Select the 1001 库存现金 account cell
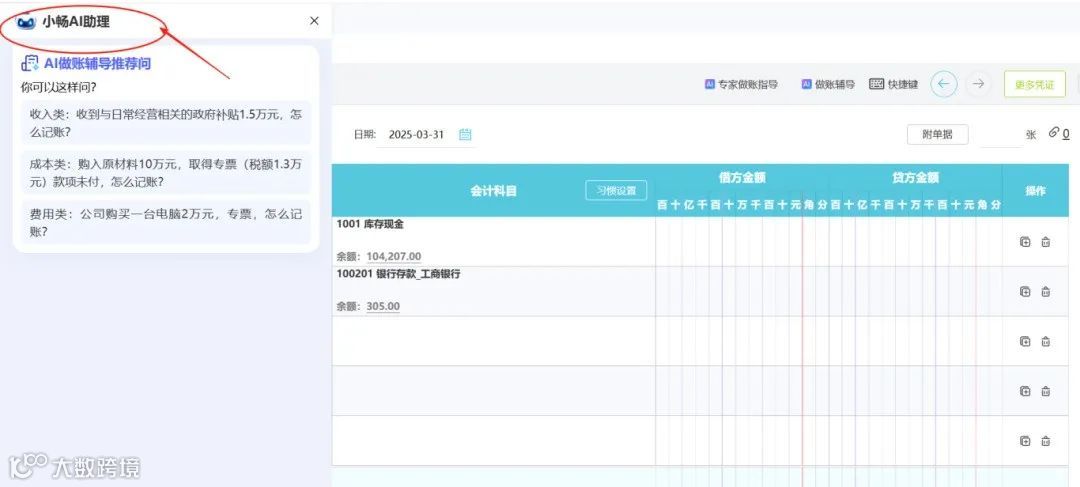 pyautogui.click(x=493, y=242)
